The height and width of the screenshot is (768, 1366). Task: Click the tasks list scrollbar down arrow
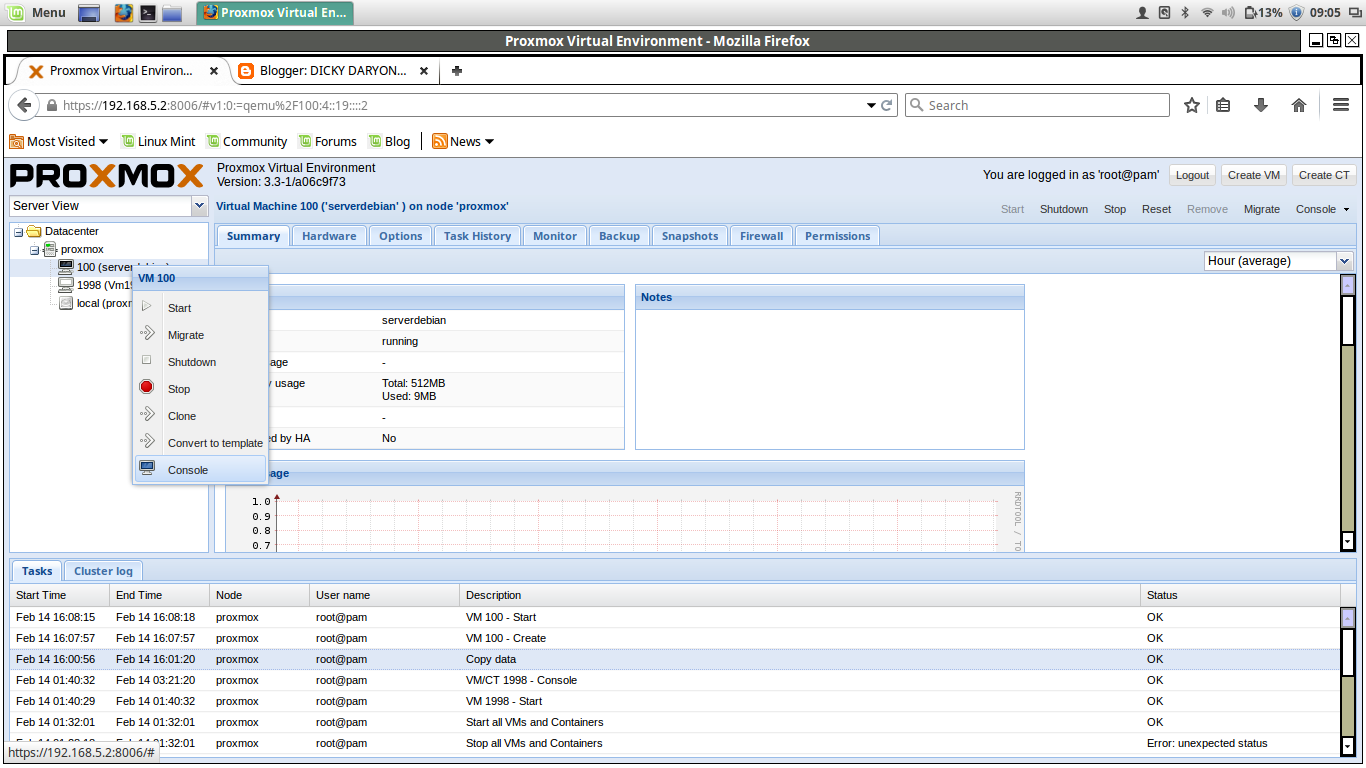[x=1347, y=745]
